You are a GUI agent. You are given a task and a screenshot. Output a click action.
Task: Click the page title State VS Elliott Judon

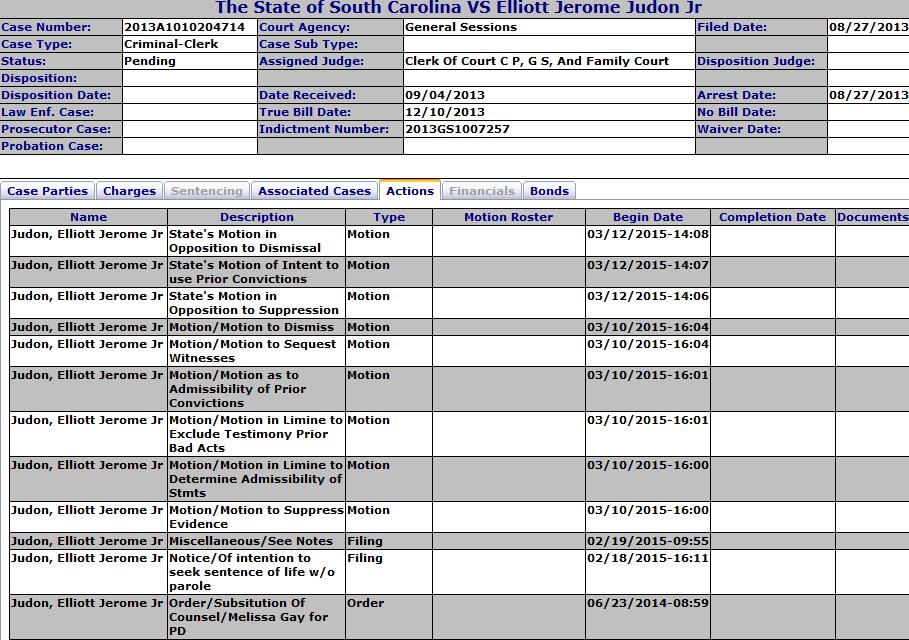(458, 8)
